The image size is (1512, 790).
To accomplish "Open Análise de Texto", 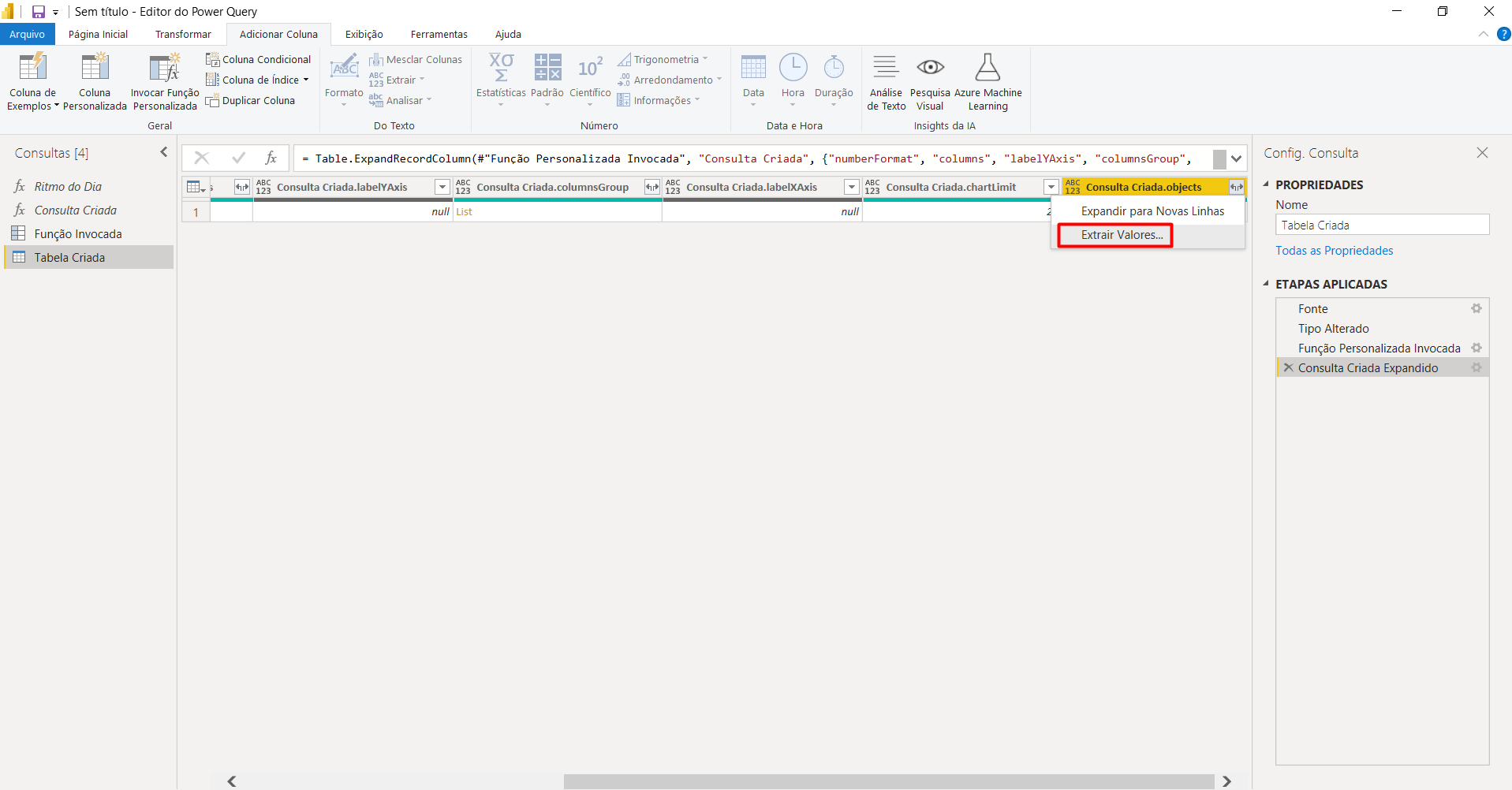I will pos(887,82).
